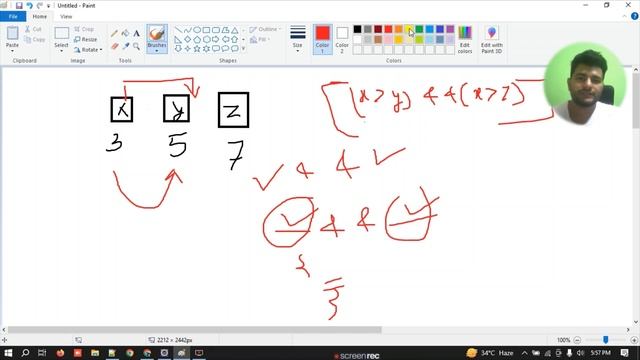Click the Crop button
The image size is (640, 360).
pos(84,29)
